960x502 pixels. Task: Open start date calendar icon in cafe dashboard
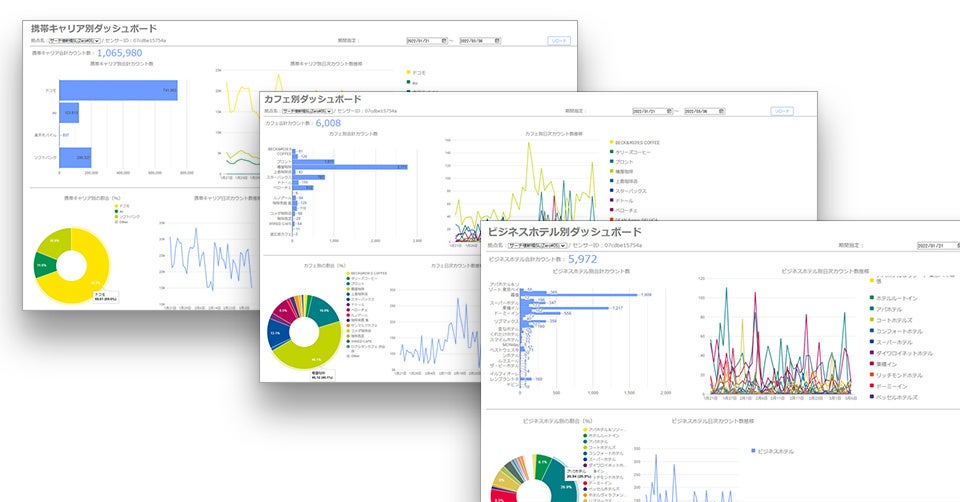click(x=669, y=111)
